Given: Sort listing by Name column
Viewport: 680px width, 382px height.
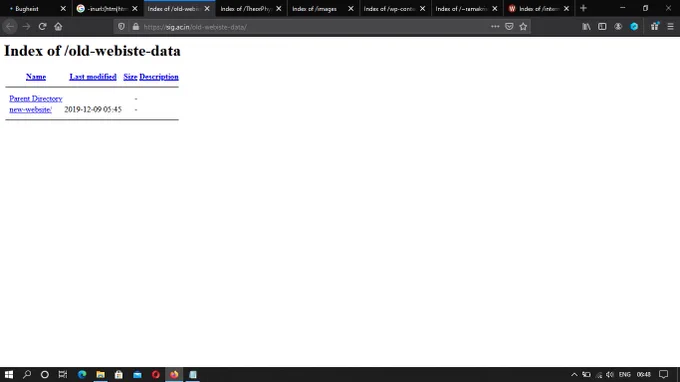Looking at the screenshot, I should (x=36, y=77).
